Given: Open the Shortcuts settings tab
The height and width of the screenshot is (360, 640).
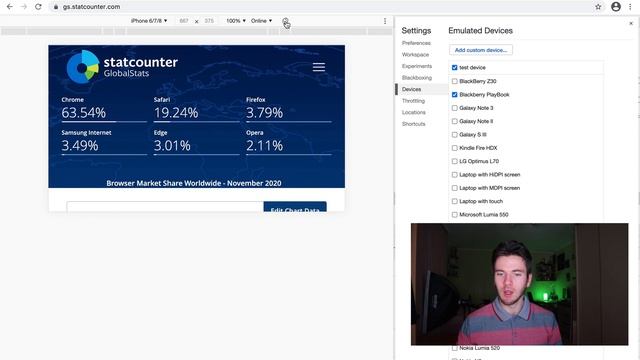Looking at the screenshot, I should tap(413, 124).
